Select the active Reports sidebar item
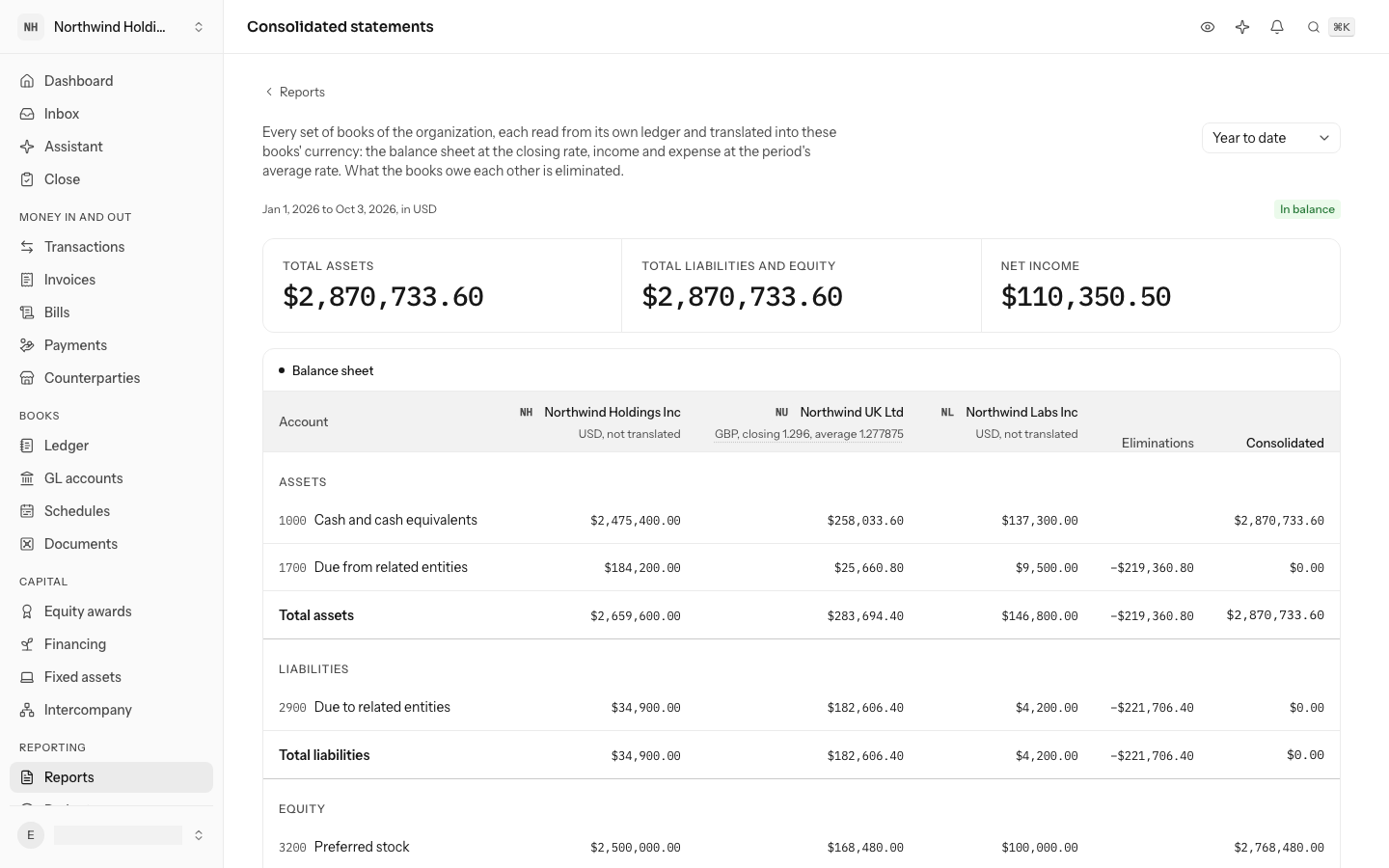Viewport: 1389px width, 868px height. [x=111, y=777]
